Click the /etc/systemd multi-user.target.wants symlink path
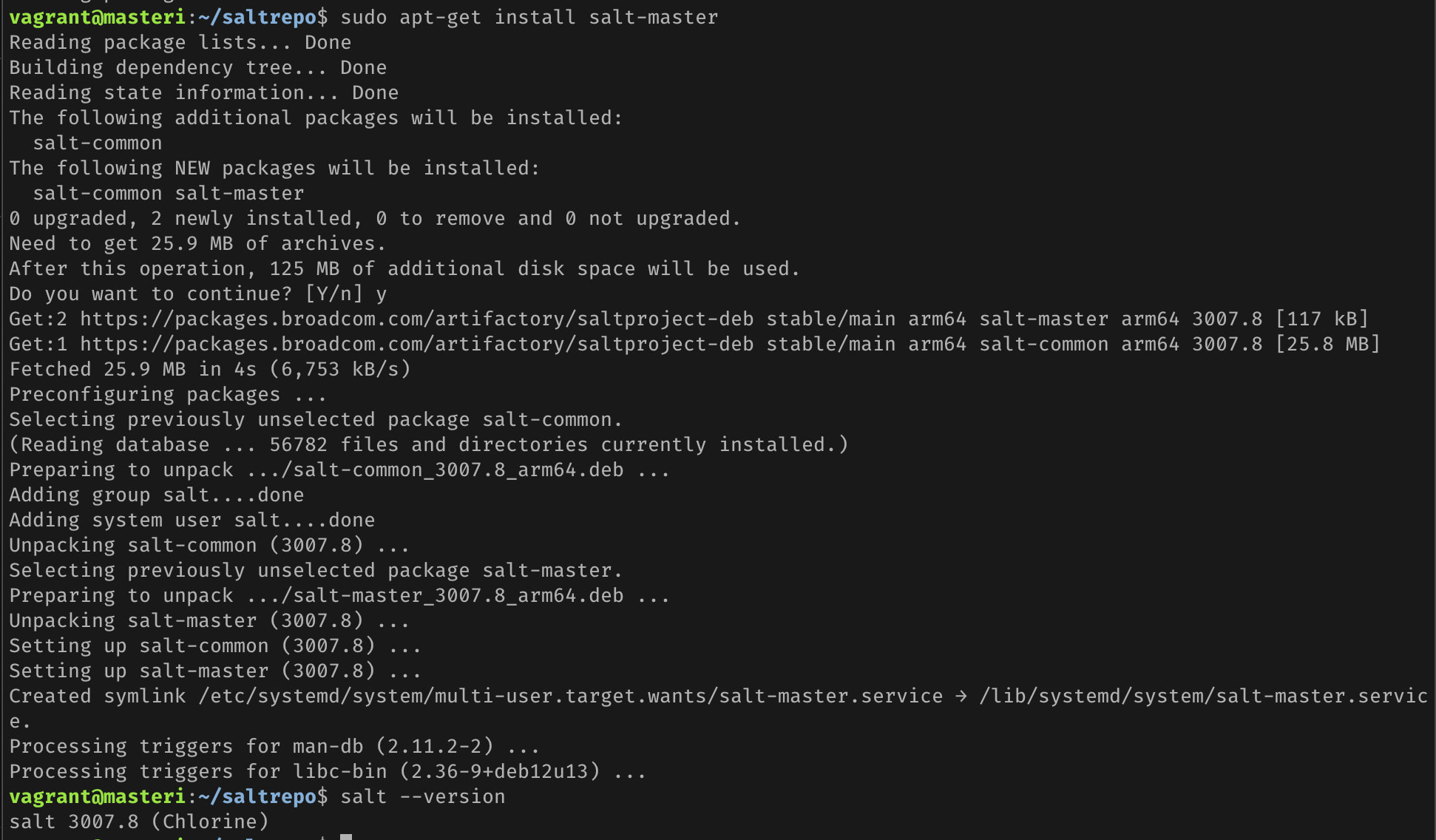 coord(570,697)
